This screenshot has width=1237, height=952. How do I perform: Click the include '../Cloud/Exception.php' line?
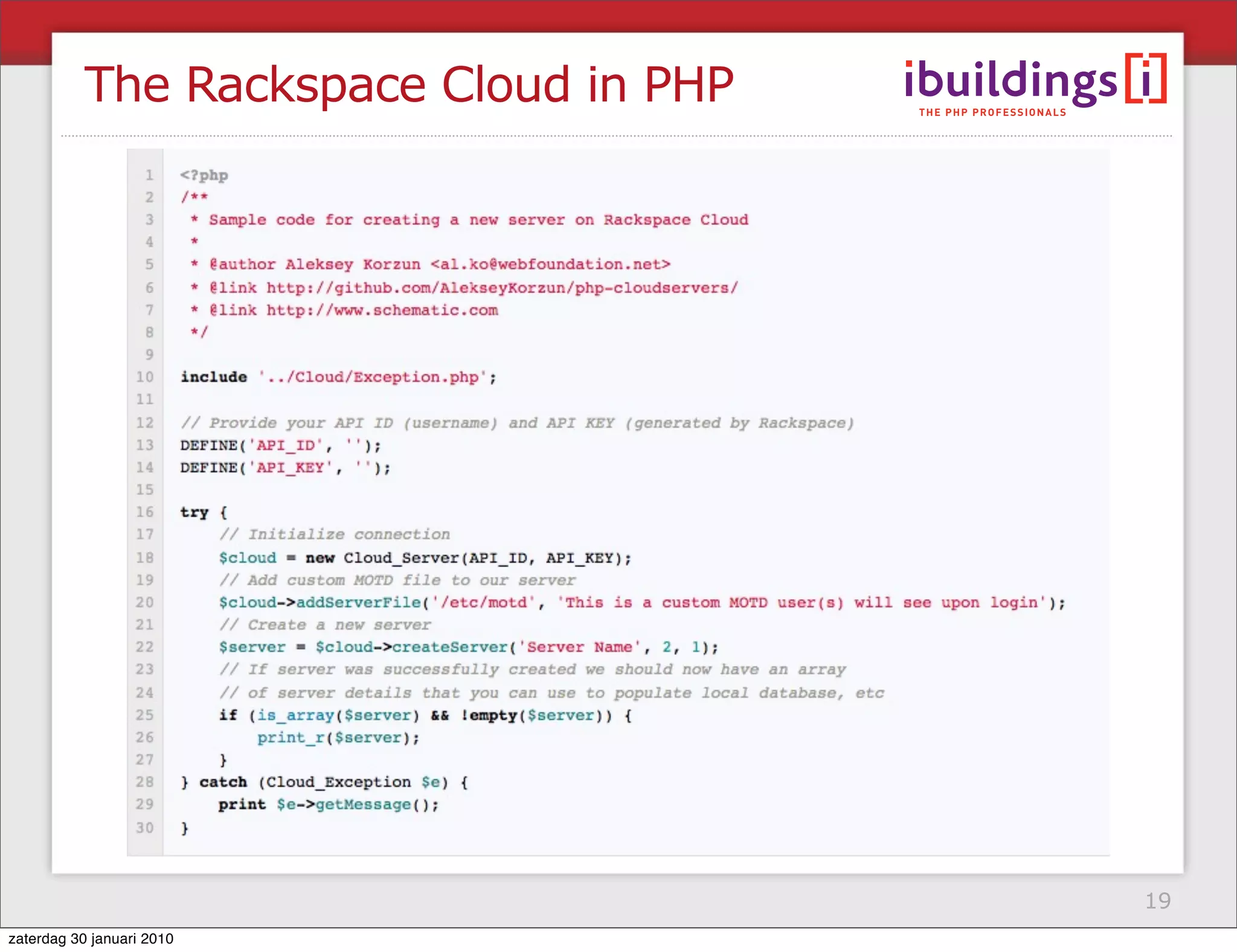click(x=338, y=377)
